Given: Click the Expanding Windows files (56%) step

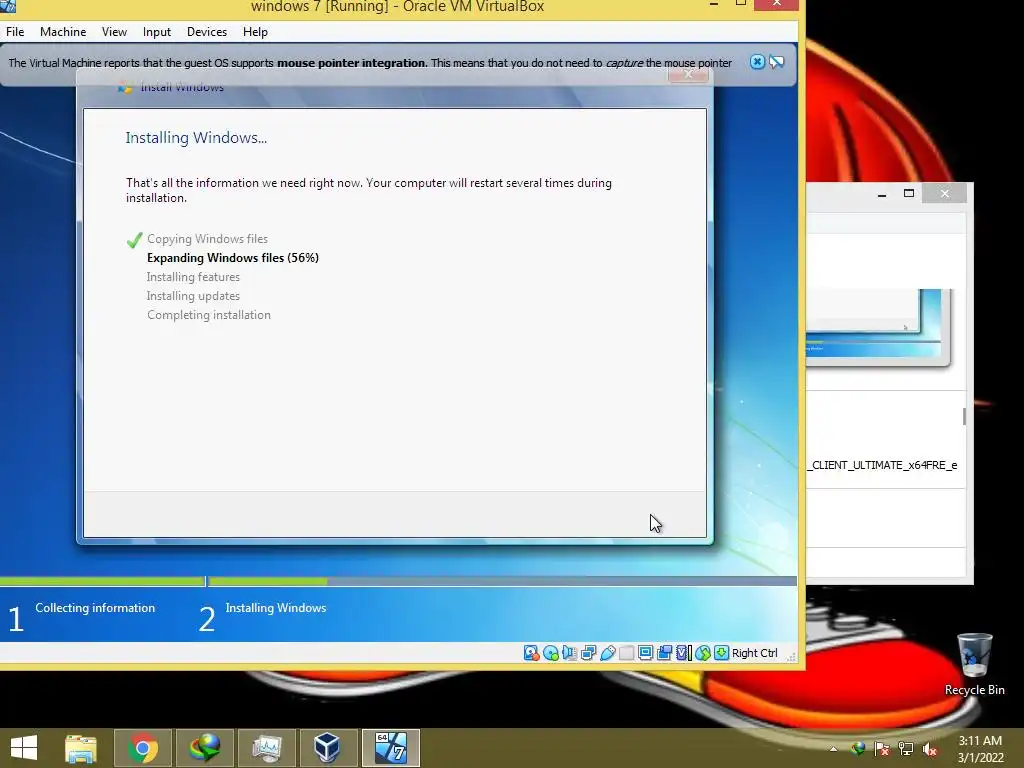Looking at the screenshot, I should [x=232, y=258].
